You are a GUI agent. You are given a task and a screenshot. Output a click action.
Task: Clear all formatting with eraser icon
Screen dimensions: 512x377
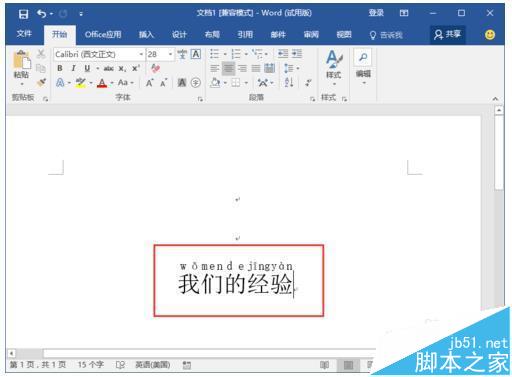pyautogui.click(x=155, y=68)
